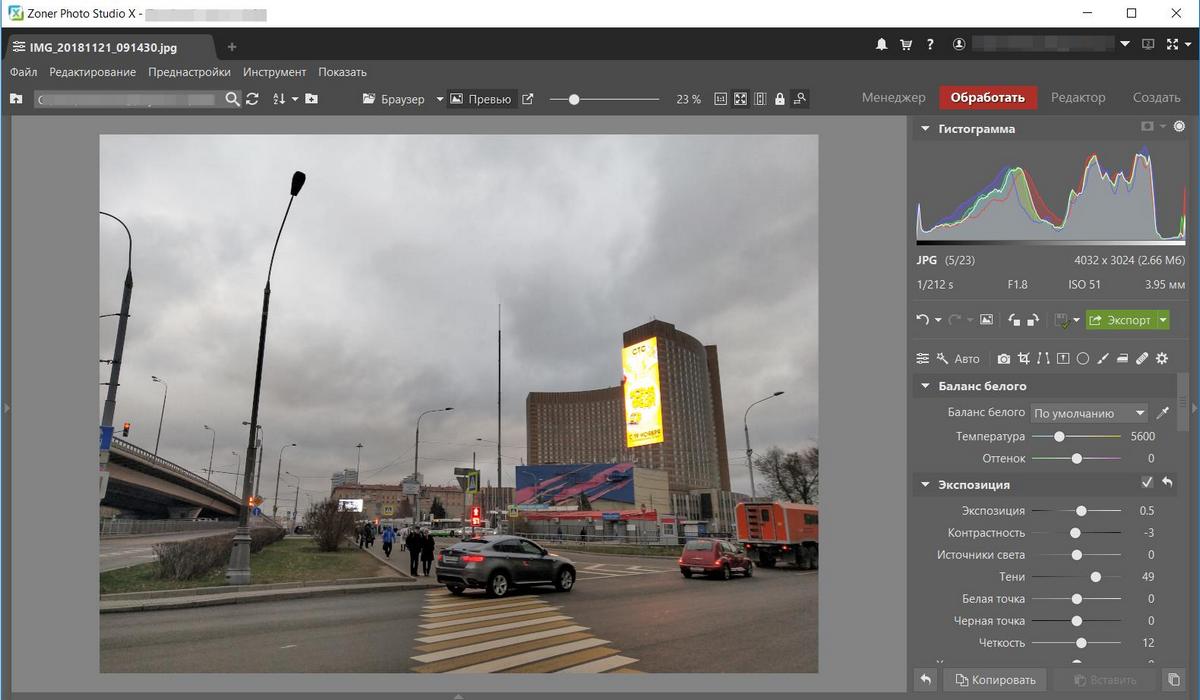This screenshot has width=1200, height=700.
Task: Click the Копировать button
Action: click(x=995, y=679)
